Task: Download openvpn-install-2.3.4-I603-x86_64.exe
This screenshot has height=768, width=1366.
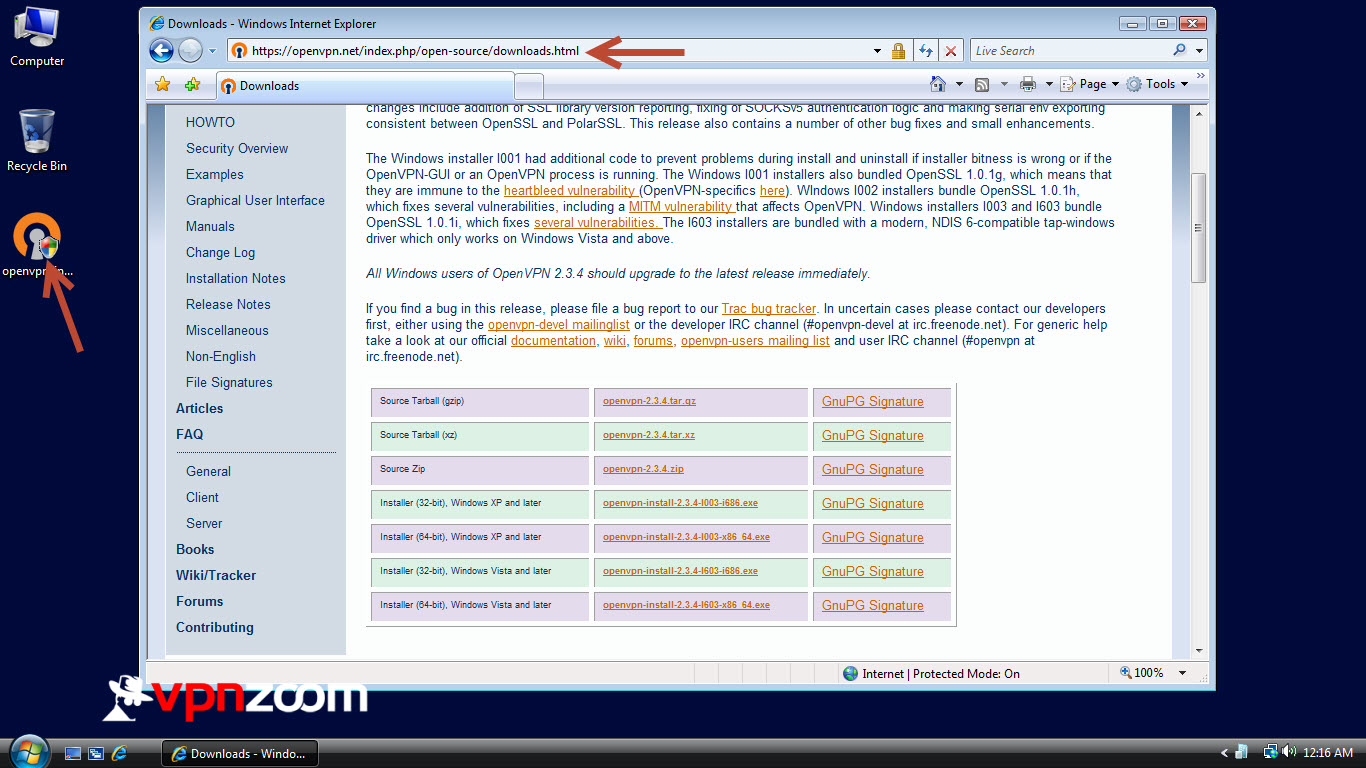Action: 686,605
